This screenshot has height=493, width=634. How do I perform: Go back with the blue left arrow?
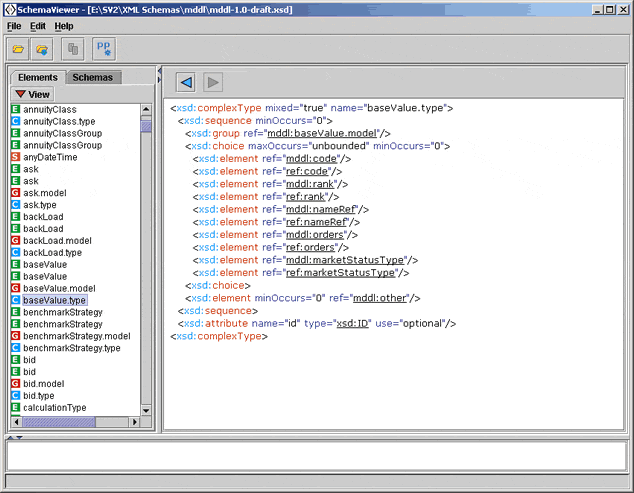(186, 83)
